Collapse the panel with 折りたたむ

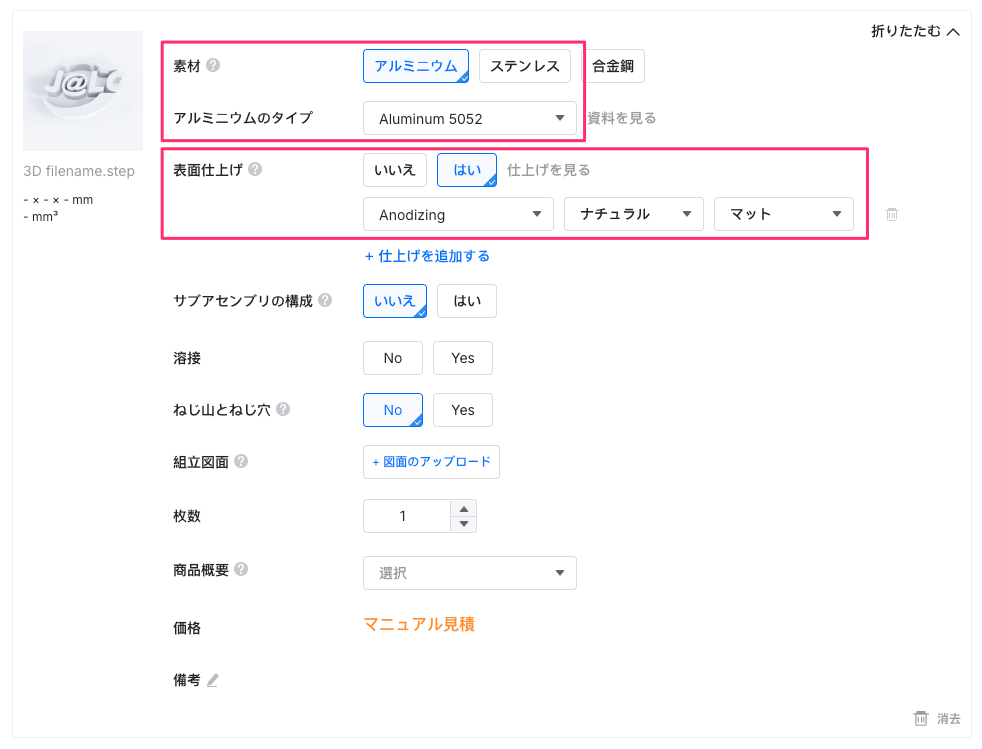pos(915,31)
